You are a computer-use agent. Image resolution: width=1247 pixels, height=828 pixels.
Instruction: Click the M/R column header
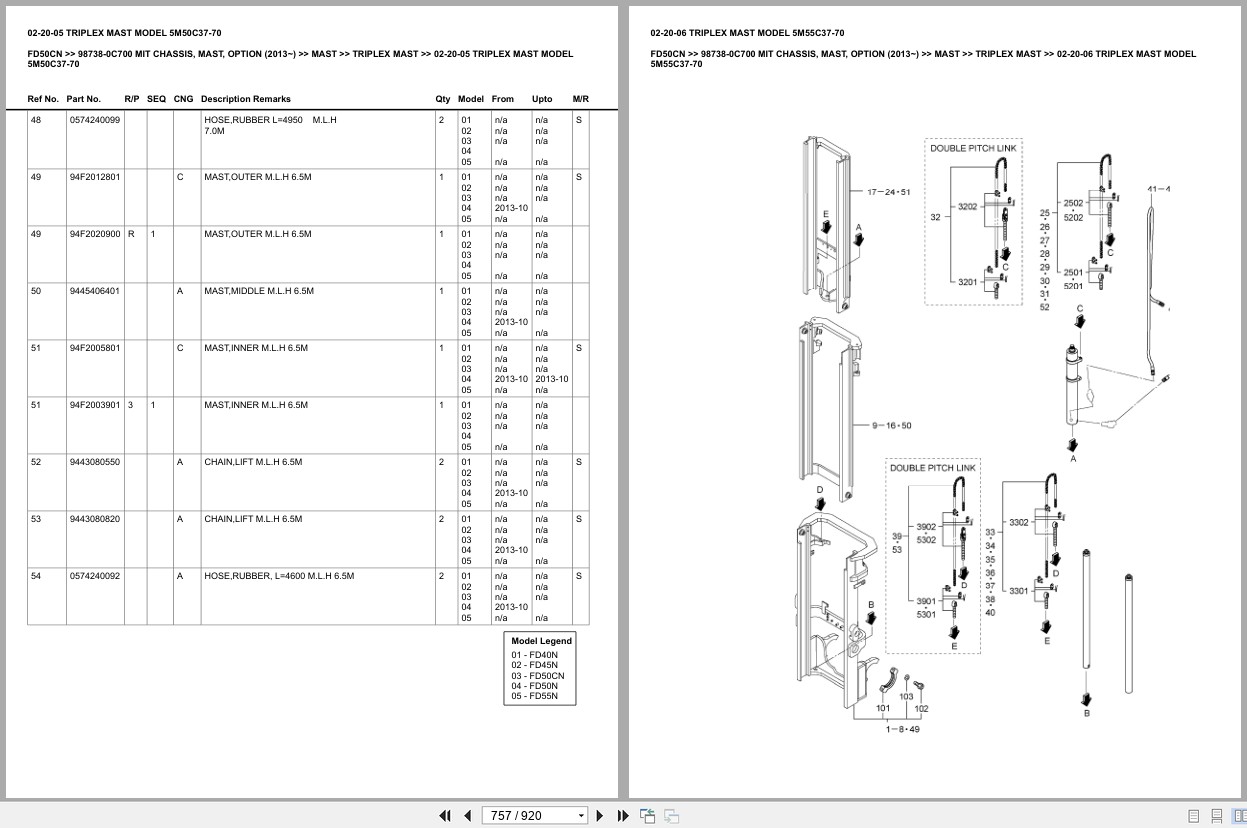[581, 99]
